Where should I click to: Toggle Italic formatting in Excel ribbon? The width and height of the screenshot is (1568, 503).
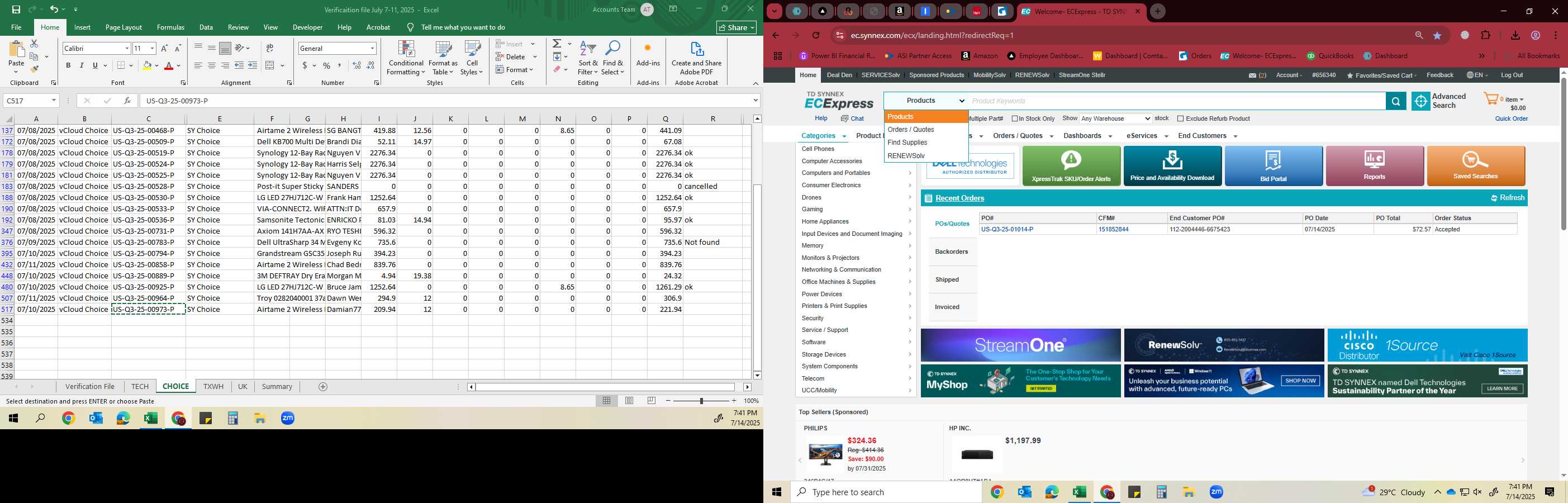(82, 66)
